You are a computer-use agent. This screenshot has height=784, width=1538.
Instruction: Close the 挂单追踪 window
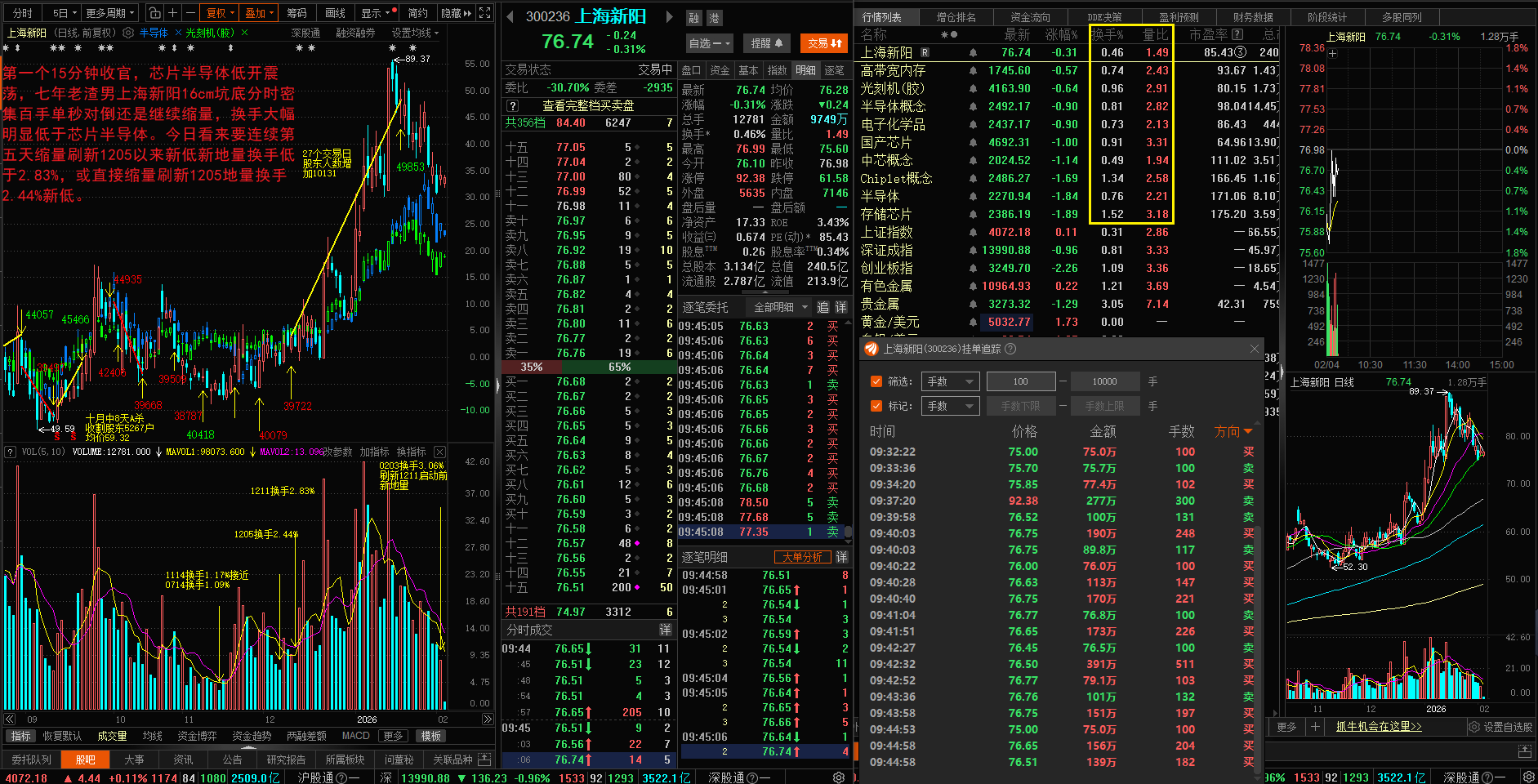[1255, 349]
